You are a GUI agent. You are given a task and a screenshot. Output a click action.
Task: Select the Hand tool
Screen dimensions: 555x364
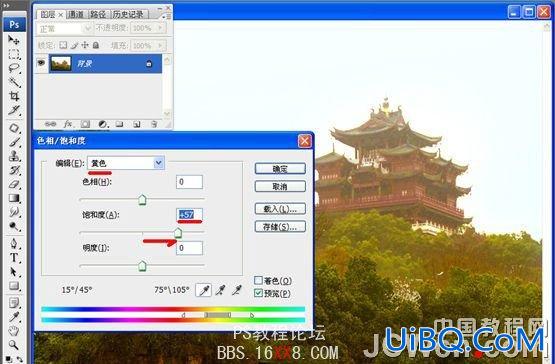(x=14, y=331)
